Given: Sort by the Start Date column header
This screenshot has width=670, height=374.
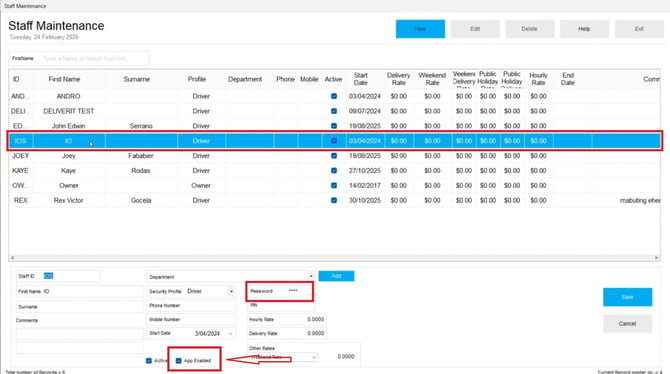Looking at the screenshot, I should click(x=361, y=79).
